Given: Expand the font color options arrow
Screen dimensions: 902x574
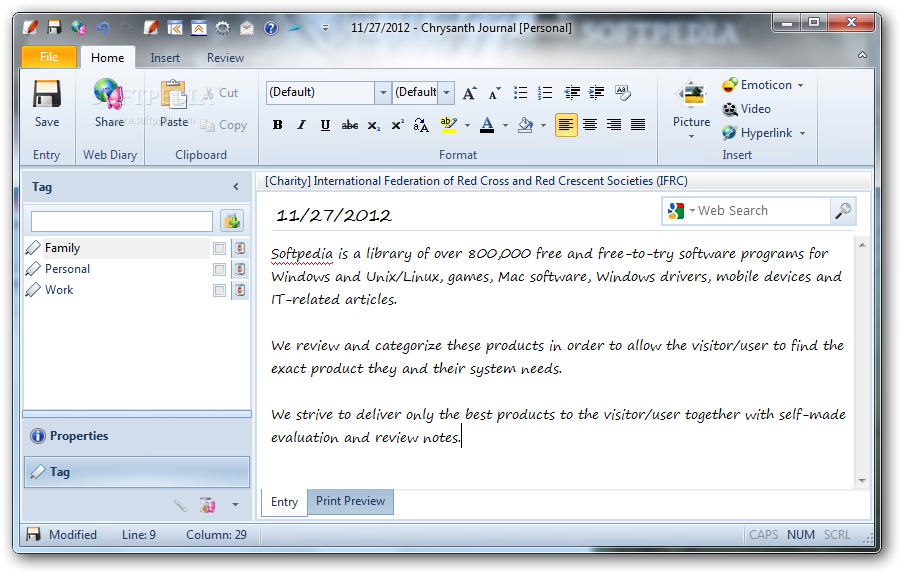Looking at the screenshot, I should [505, 125].
